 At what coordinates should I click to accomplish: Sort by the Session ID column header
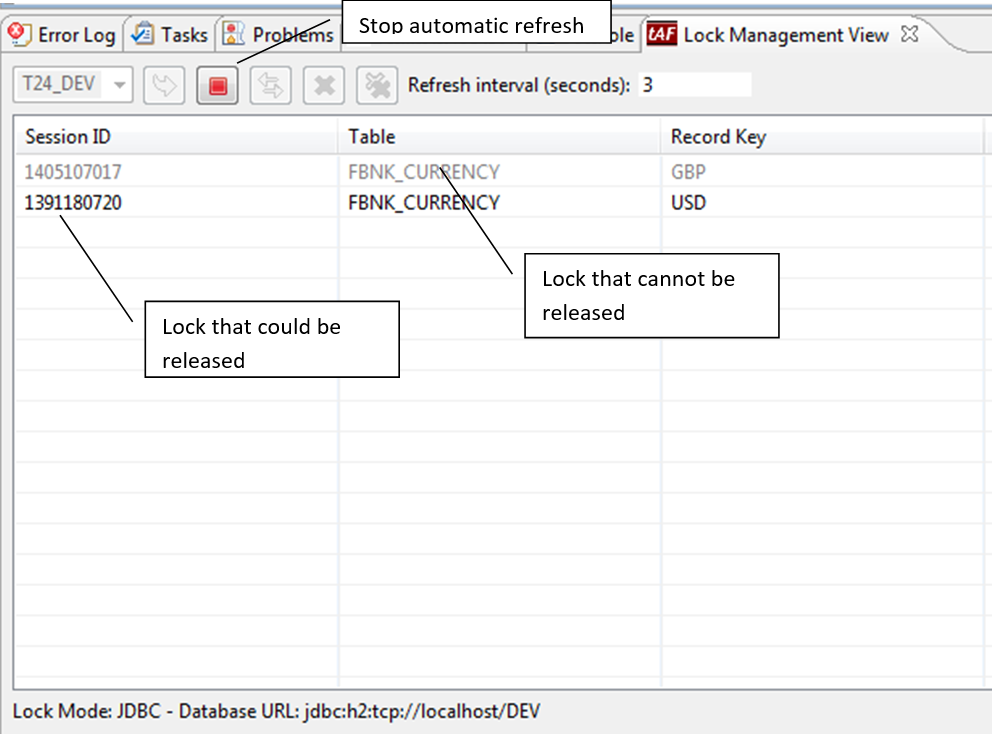click(x=68, y=137)
